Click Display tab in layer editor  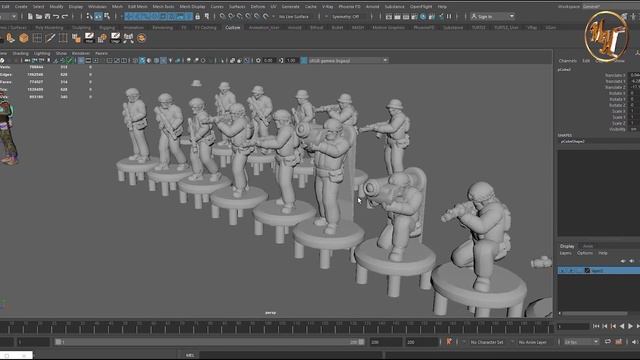pos(567,246)
